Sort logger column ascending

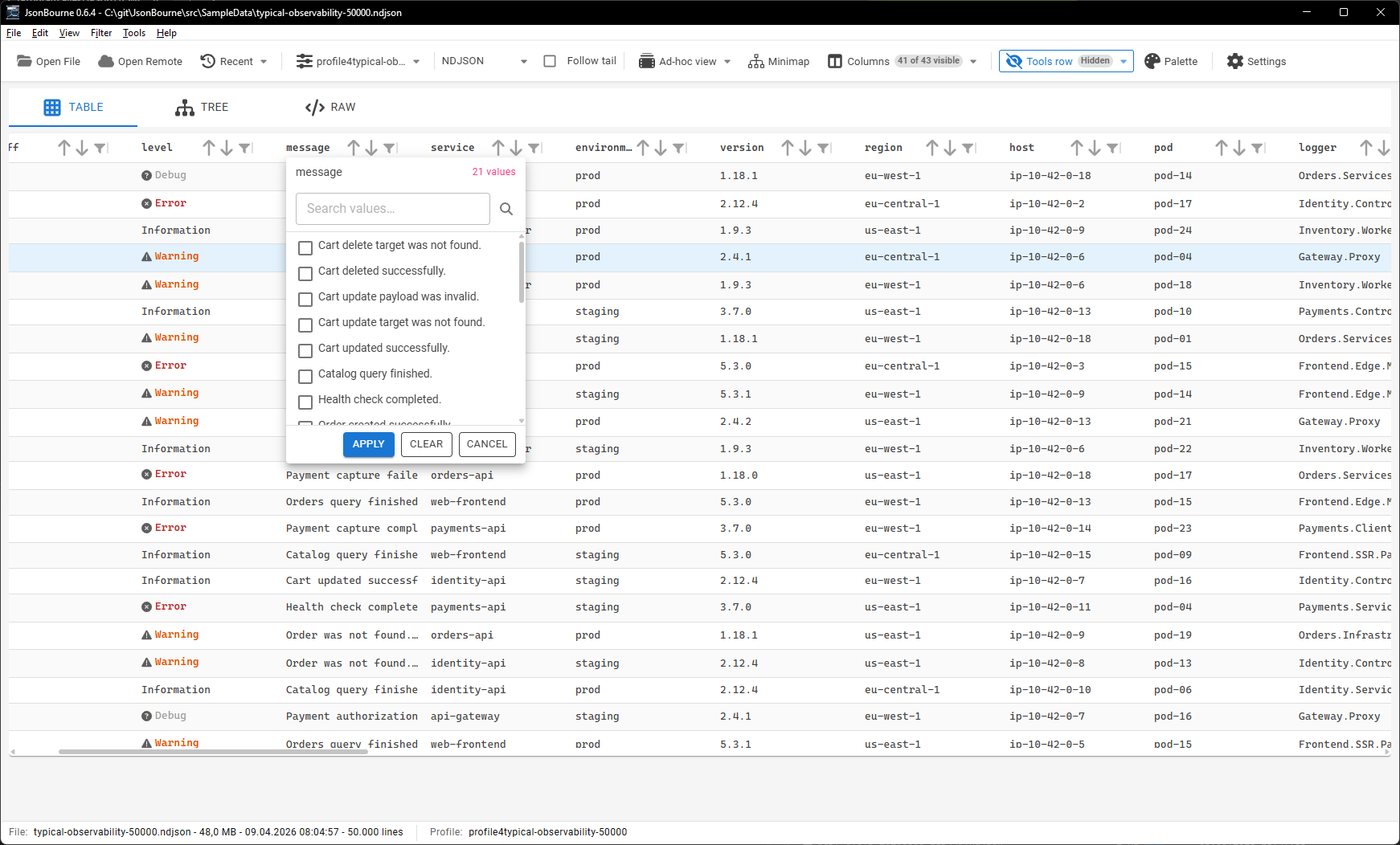(1366, 148)
